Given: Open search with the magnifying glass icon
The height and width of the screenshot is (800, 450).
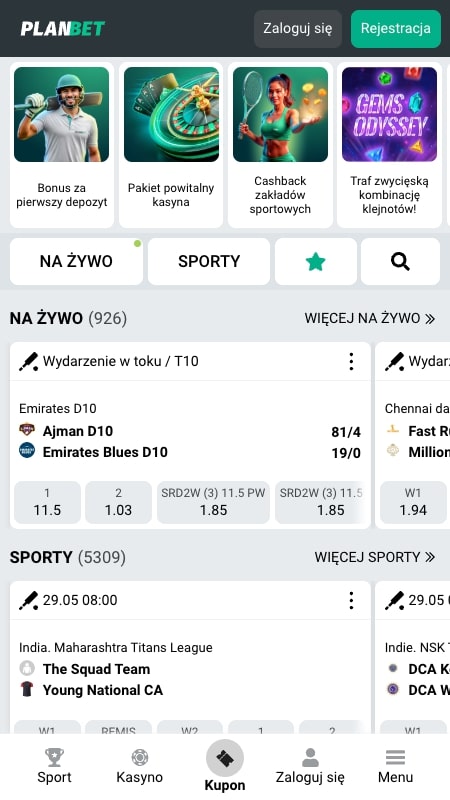Looking at the screenshot, I should 401,262.
